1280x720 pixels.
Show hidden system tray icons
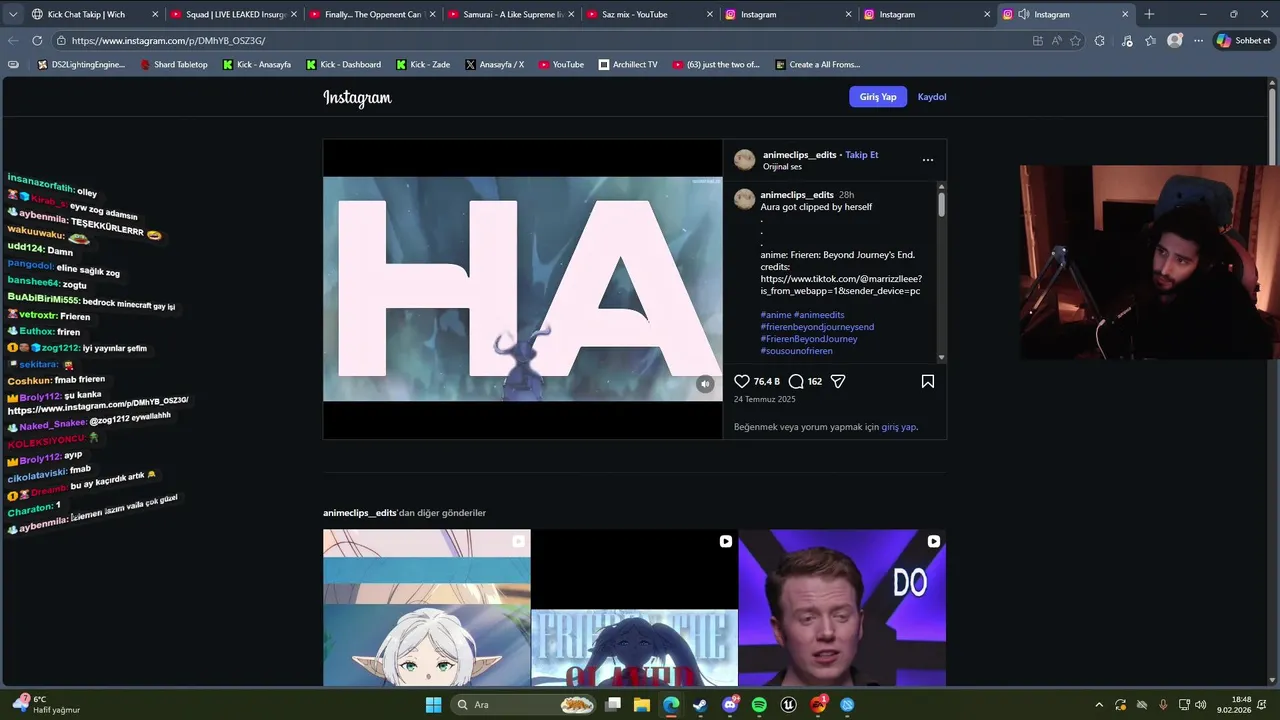pyautogui.click(x=1099, y=705)
